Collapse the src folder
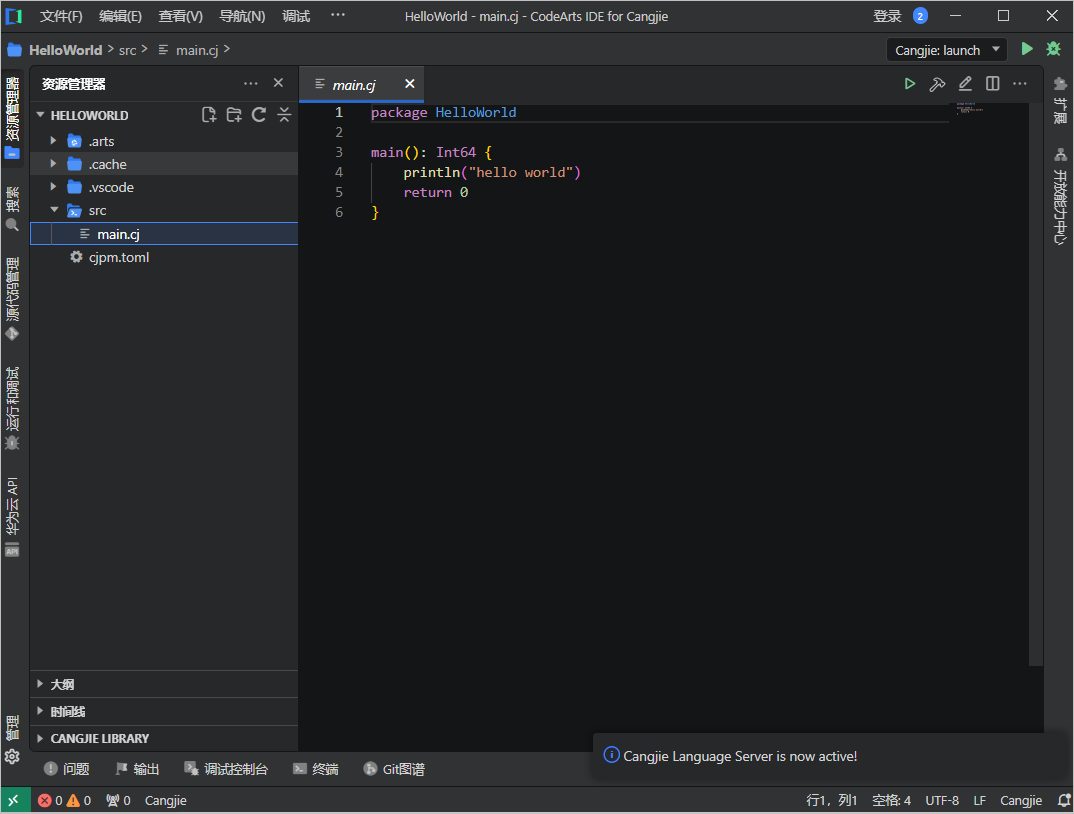Viewport: 1074px width, 814px height. tap(53, 210)
